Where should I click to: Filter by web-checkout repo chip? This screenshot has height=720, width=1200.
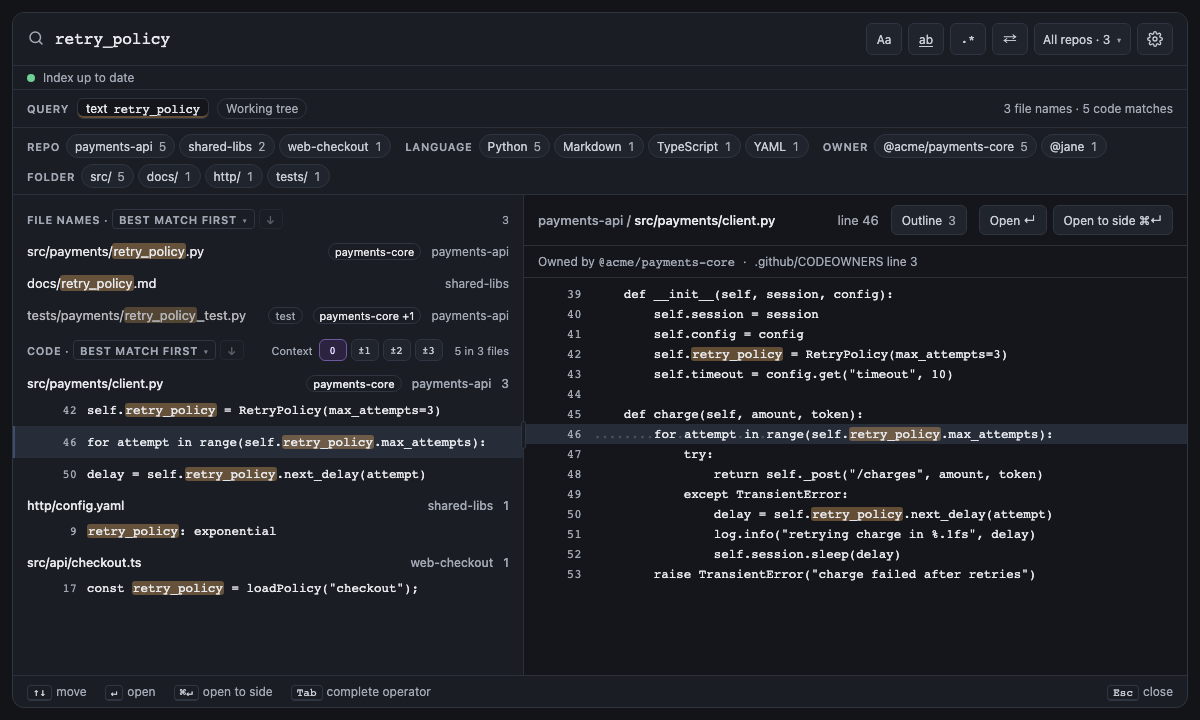334,147
